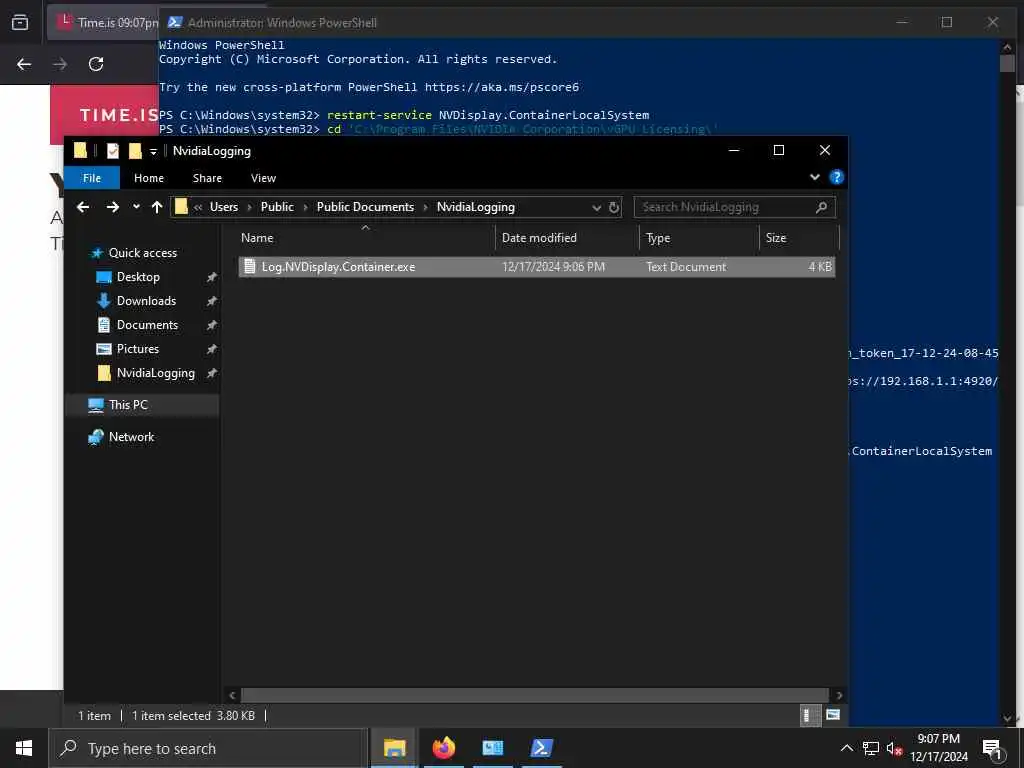Screen dimensions: 1024x768
Task: Sort by Date modified column
Action: pos(567,238)
